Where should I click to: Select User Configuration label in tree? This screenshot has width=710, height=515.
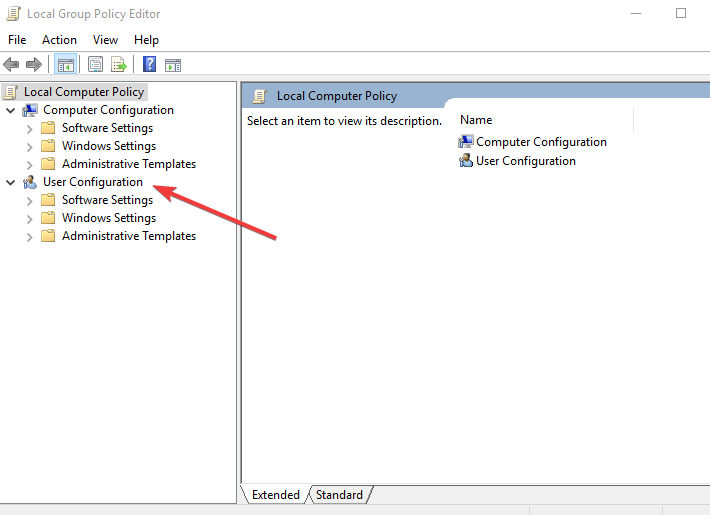(93, 182)
